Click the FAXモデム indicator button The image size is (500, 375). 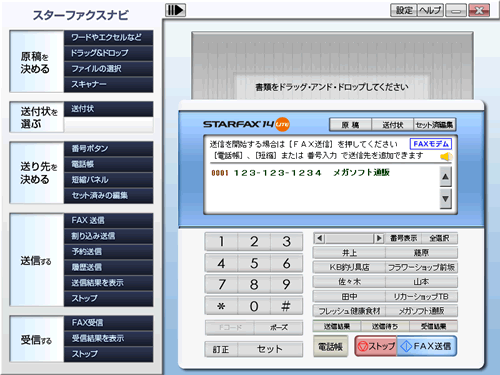pos(431,144)
